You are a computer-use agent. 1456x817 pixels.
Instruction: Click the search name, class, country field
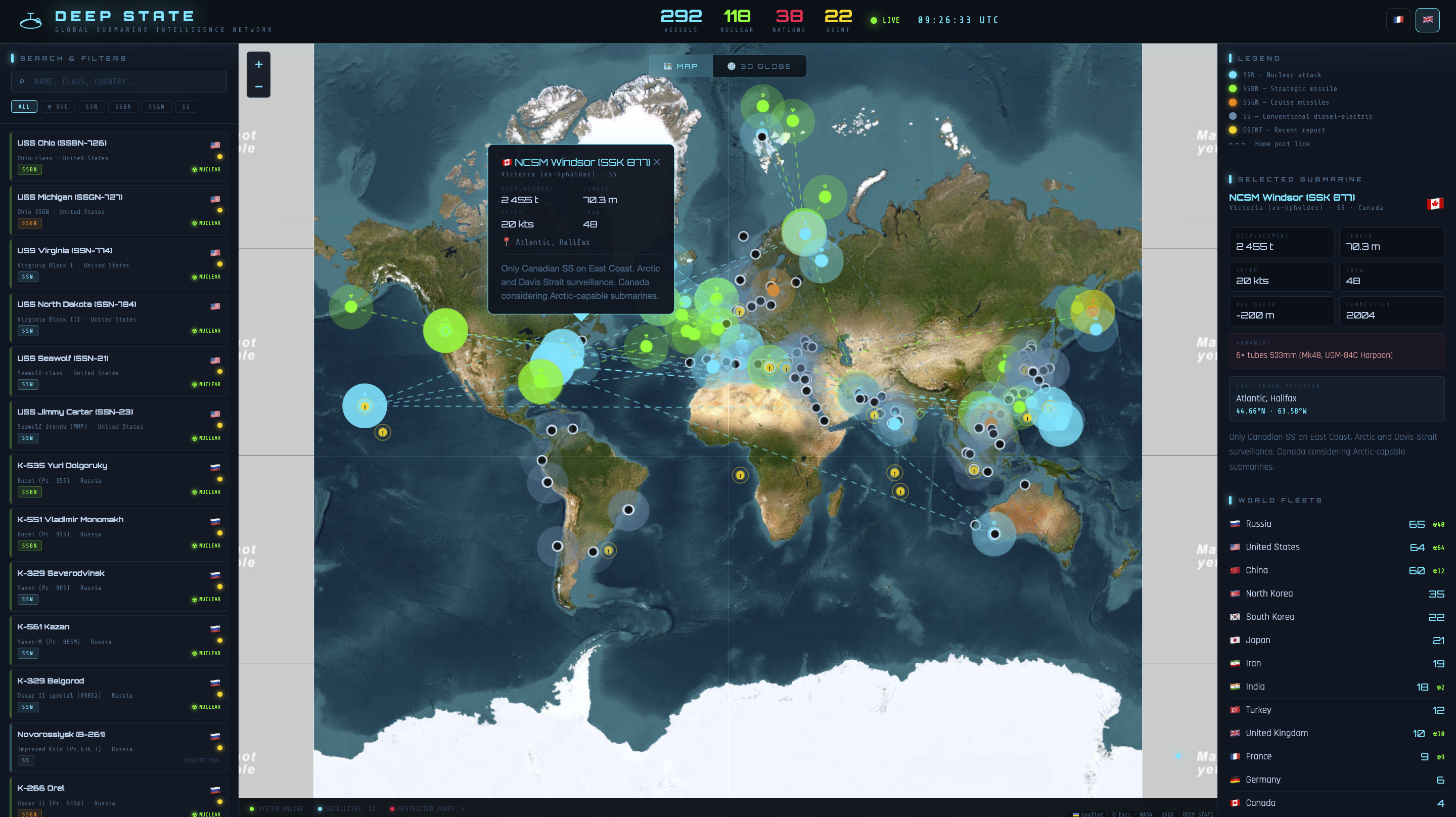(x=119, y=81)
